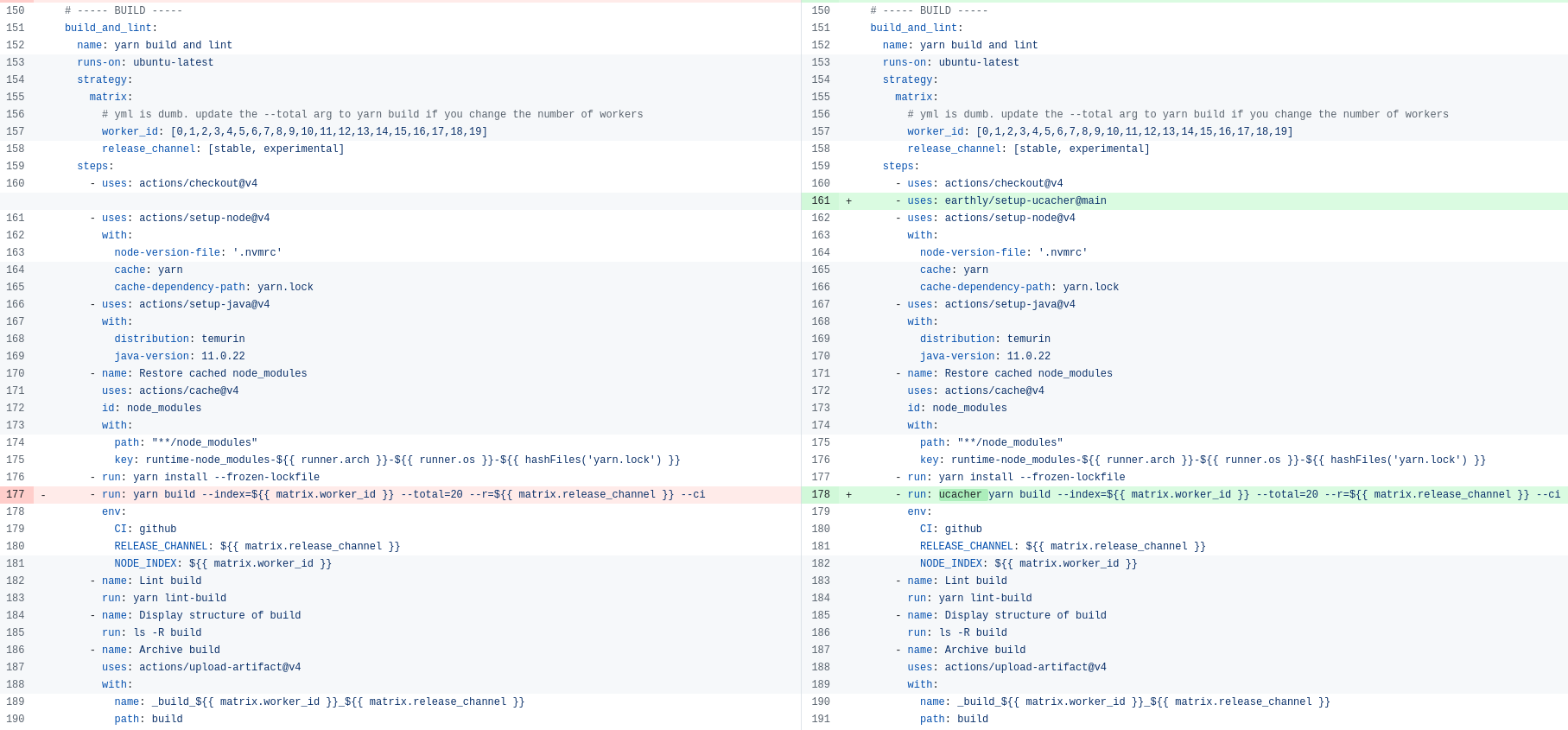Click 'runs-on: ubuntu-latest' in right pane
The image size is (1568, 730).
click(951, 62)
